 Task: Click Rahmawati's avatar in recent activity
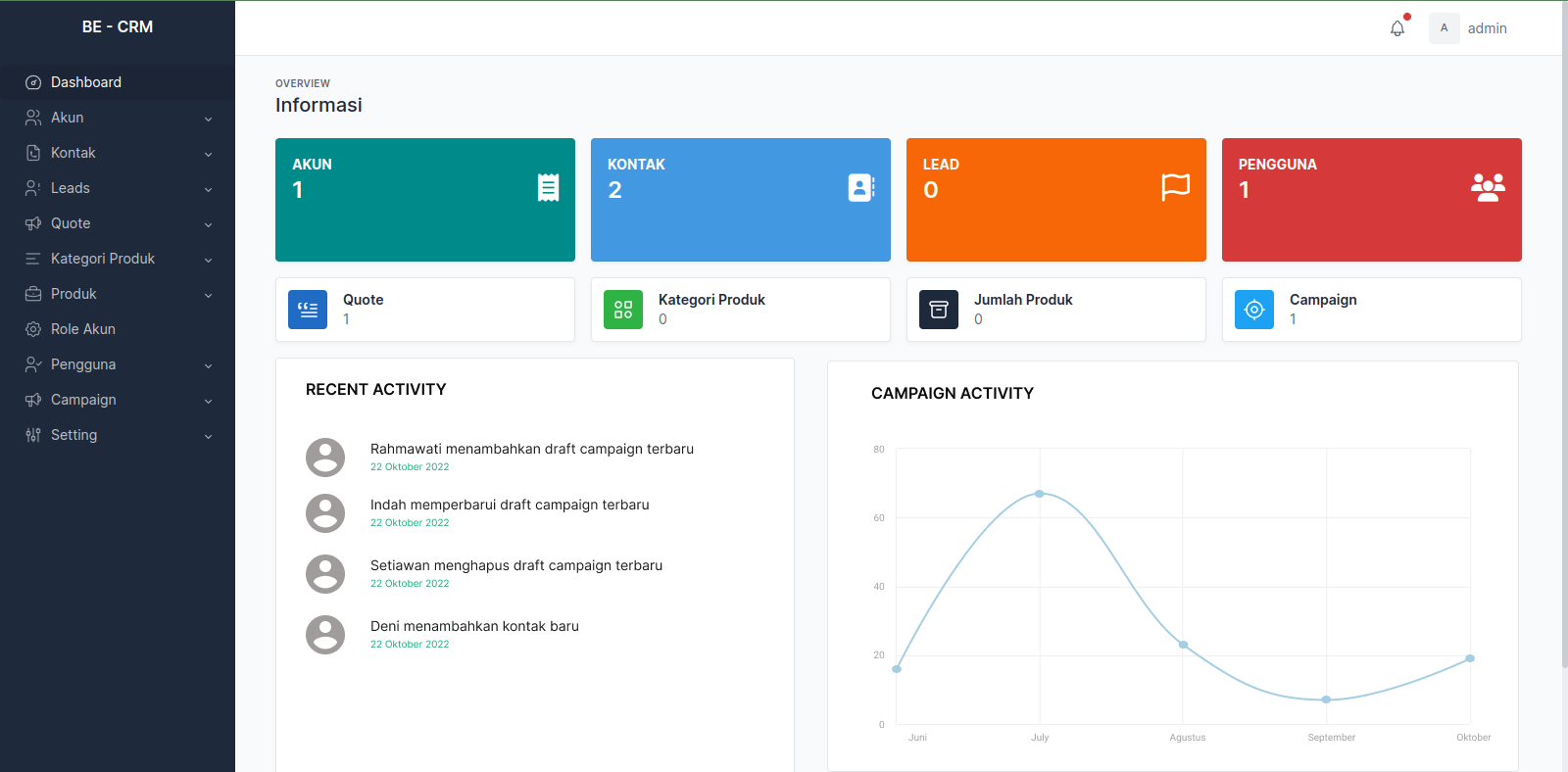pyautogui.click(x=325, y=458)
